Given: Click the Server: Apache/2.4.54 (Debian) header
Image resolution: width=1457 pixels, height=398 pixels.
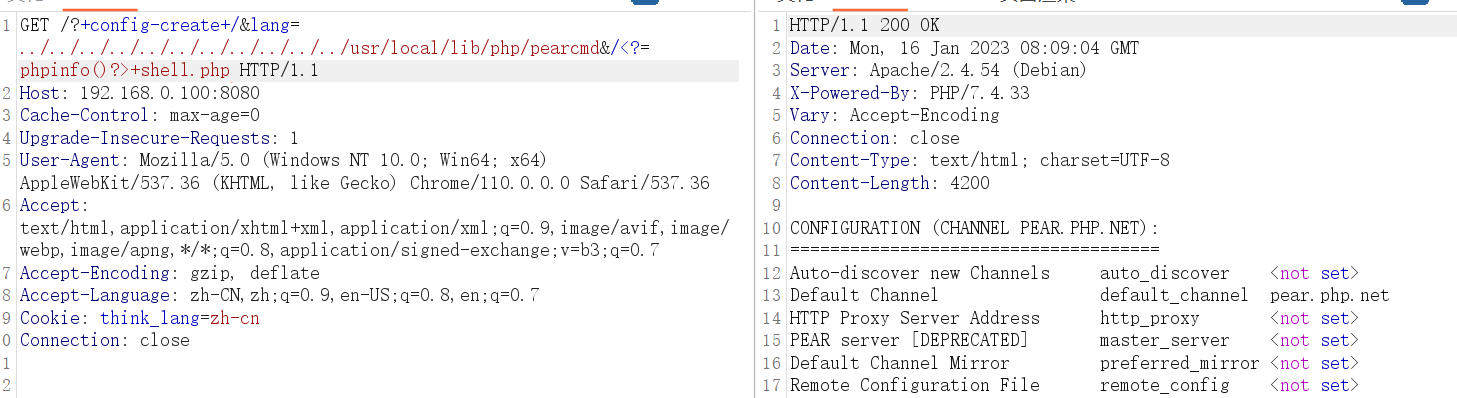Looking at the screenshot, I should (938, 70).
